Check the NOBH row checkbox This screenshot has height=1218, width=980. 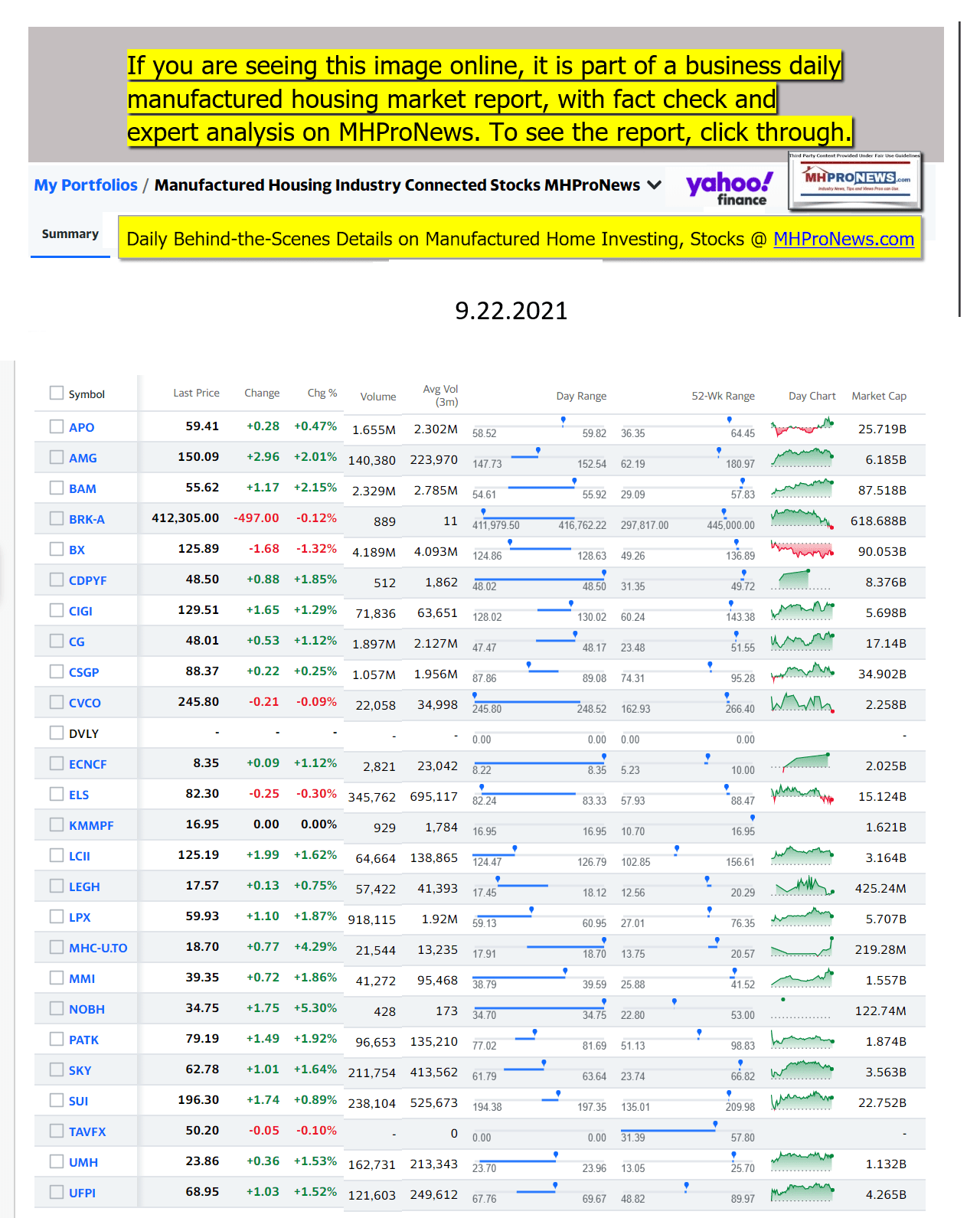coord(57,1008)
